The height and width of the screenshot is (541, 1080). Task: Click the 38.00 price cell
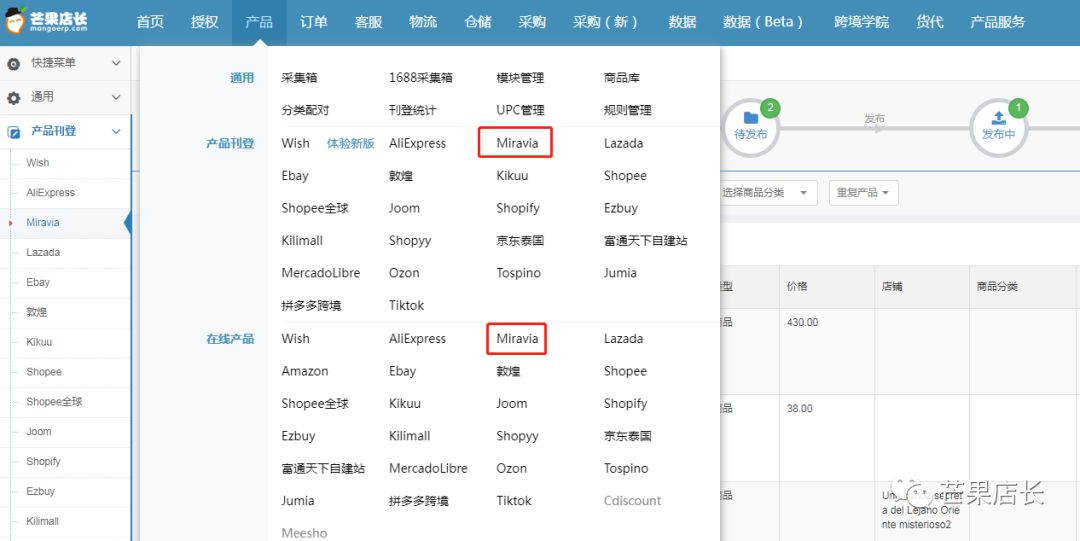800,409
